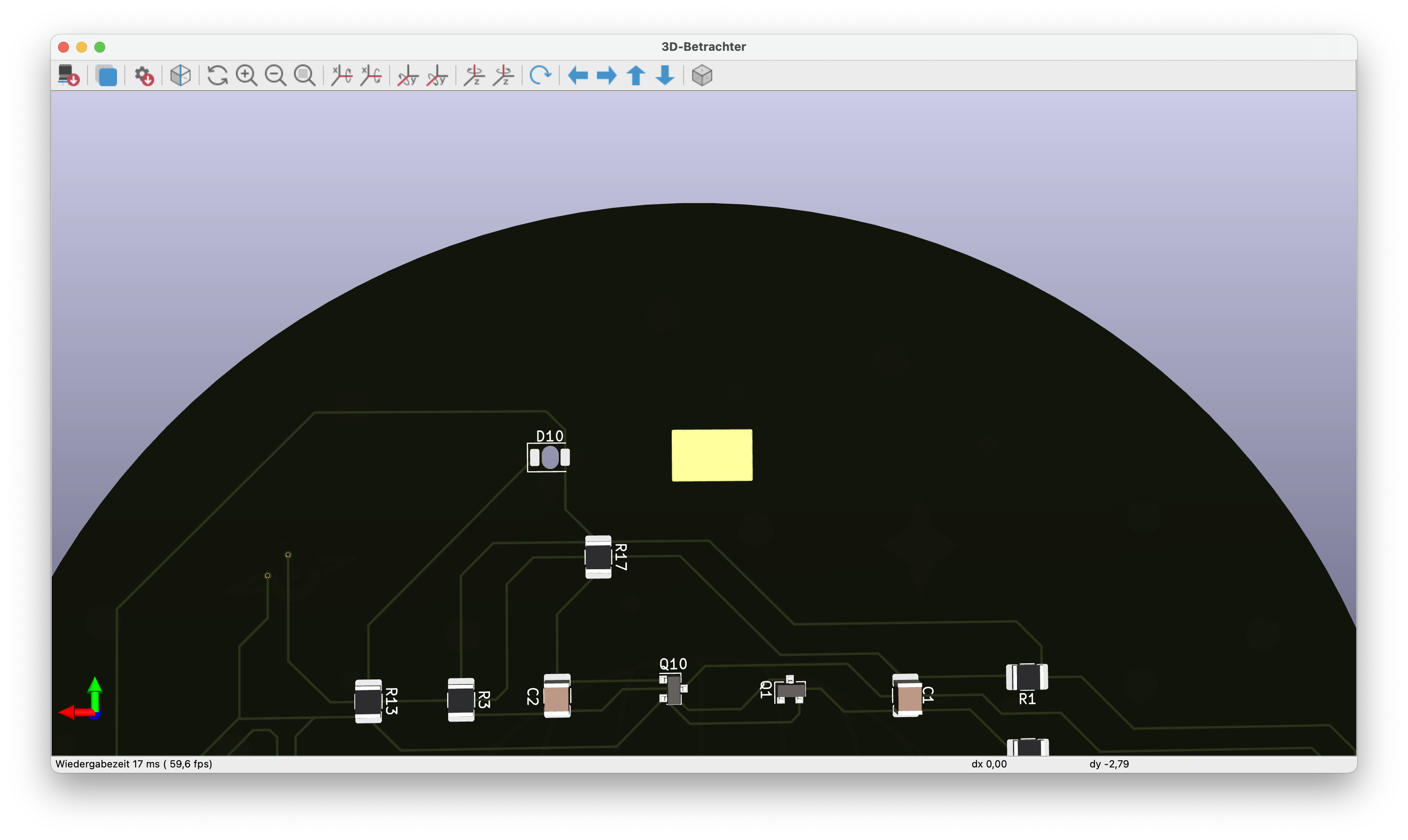Rotate X clockwise
The image size is (1408, 840).
[x=342, y=75]
